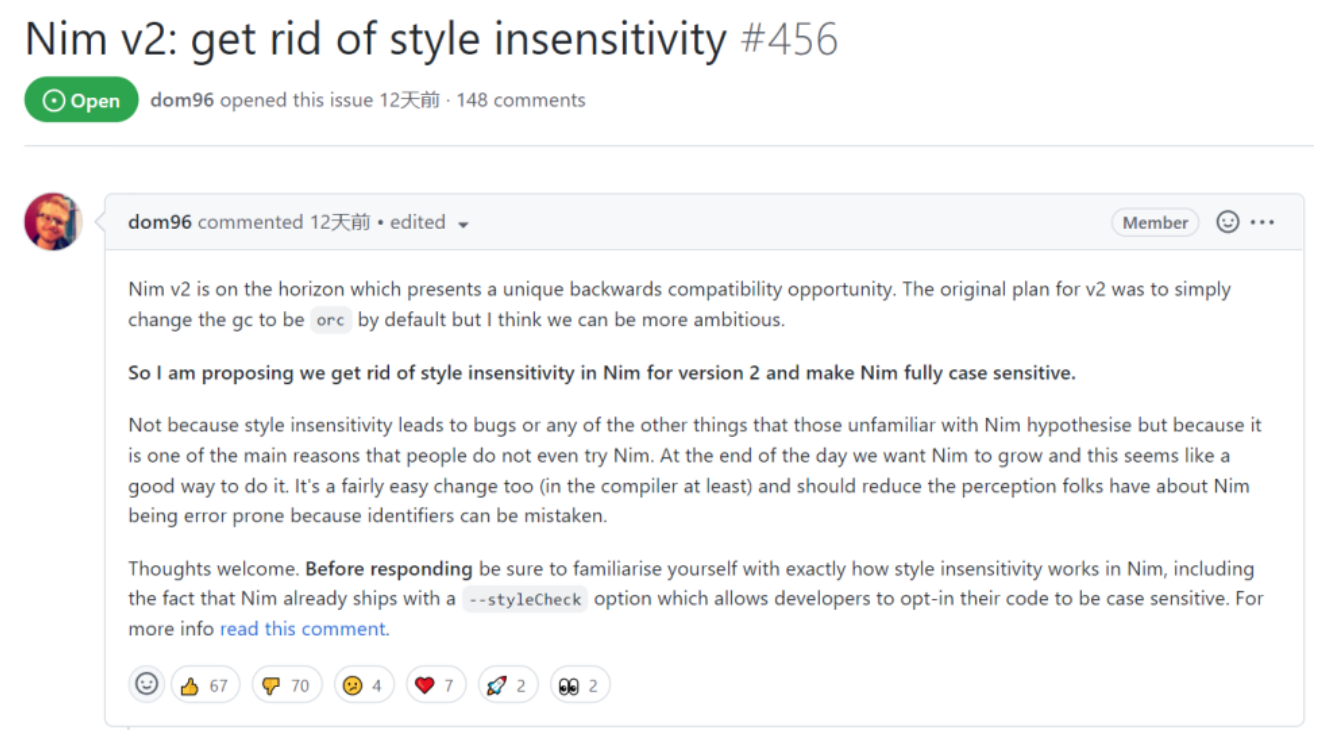Click the thumbs up reaction with 67
Image resolution: width=1328 pixels, height=744 pixels.
click(x=204, y=685)
